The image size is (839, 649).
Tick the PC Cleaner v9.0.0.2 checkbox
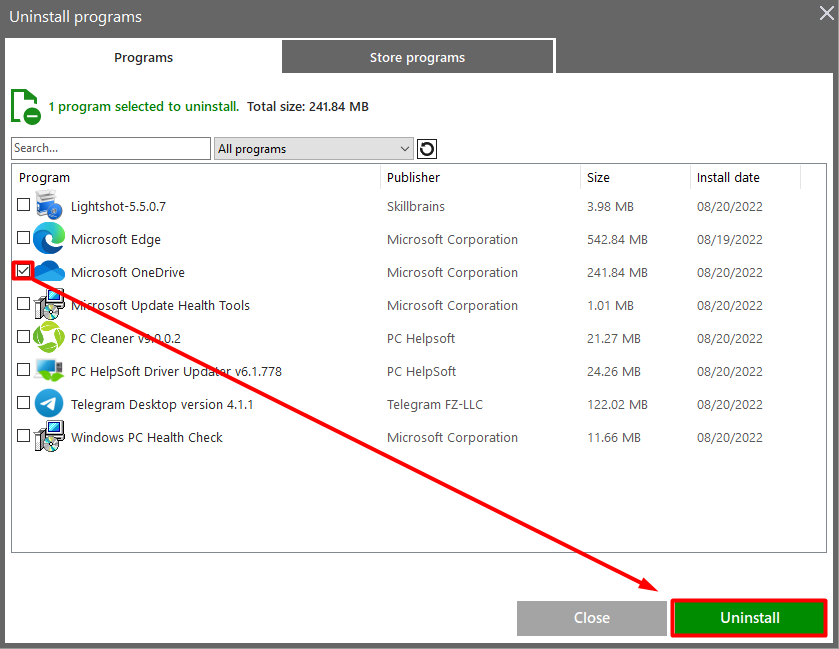point(23,337)
